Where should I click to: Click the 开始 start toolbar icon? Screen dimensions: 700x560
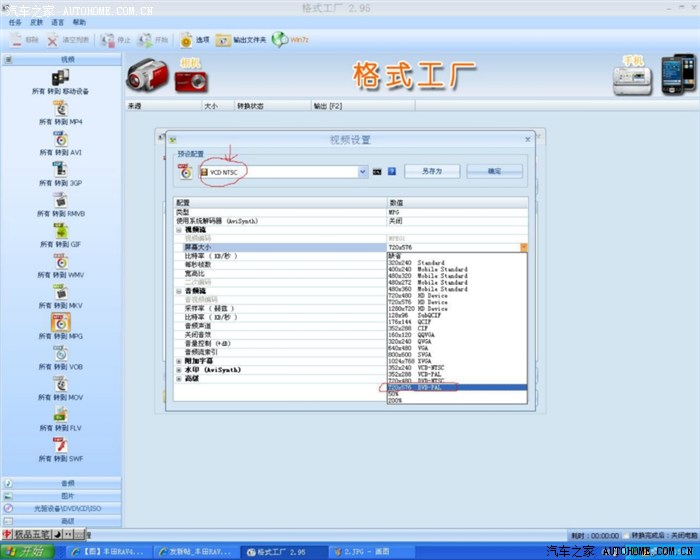tap(145, 40)
